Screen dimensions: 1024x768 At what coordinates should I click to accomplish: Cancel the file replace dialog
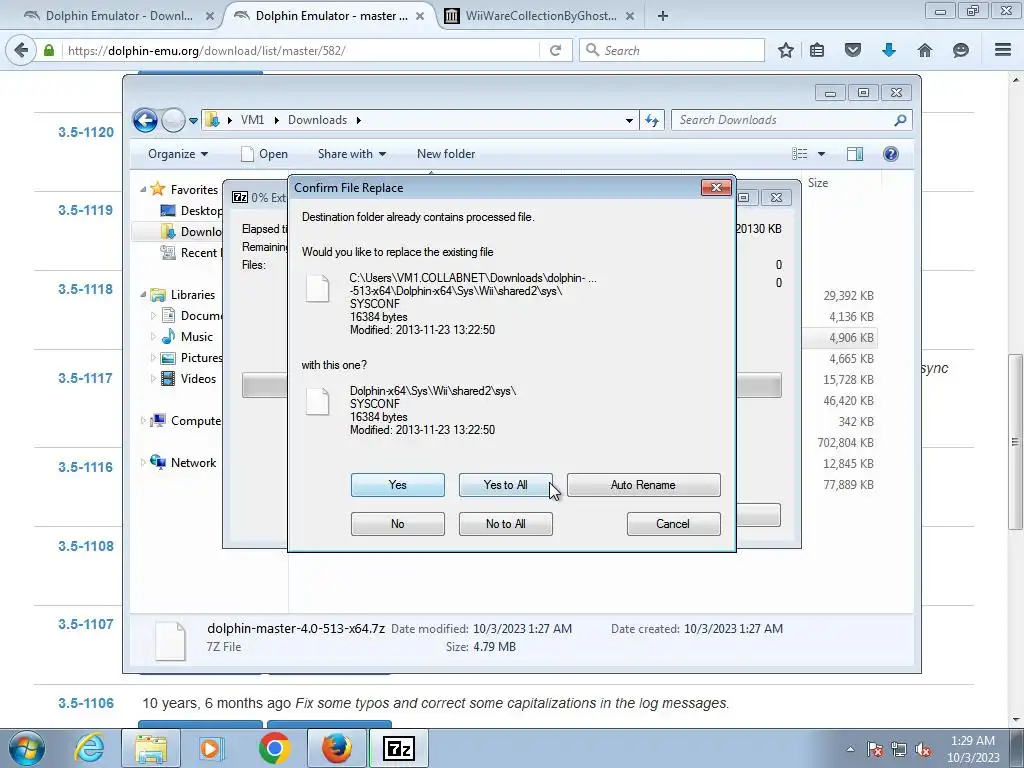point(673,524)
